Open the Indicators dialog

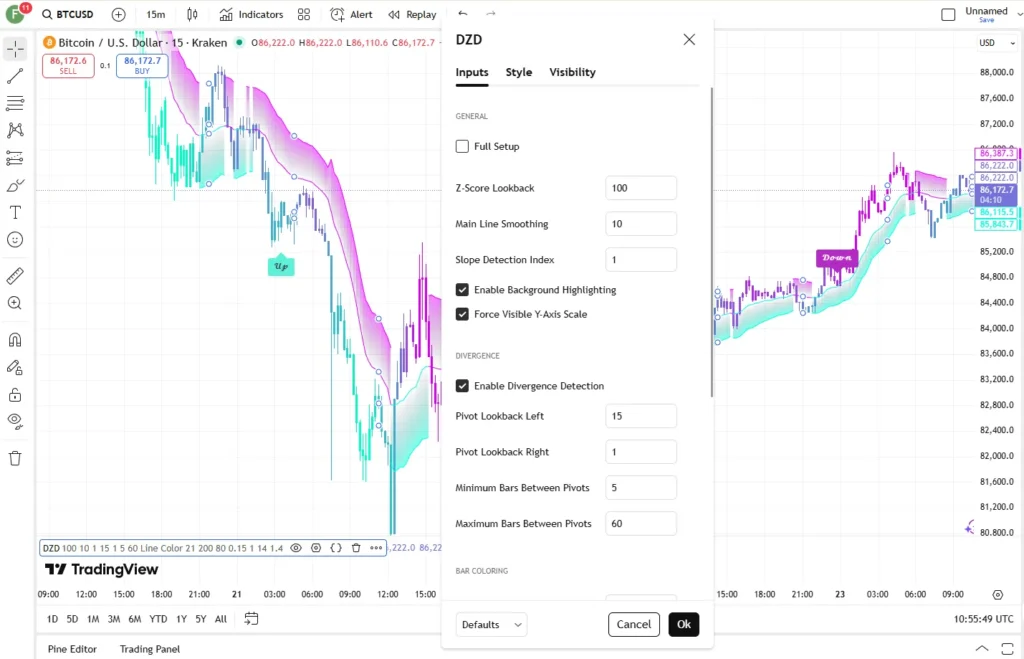click(x=251, y=14)
